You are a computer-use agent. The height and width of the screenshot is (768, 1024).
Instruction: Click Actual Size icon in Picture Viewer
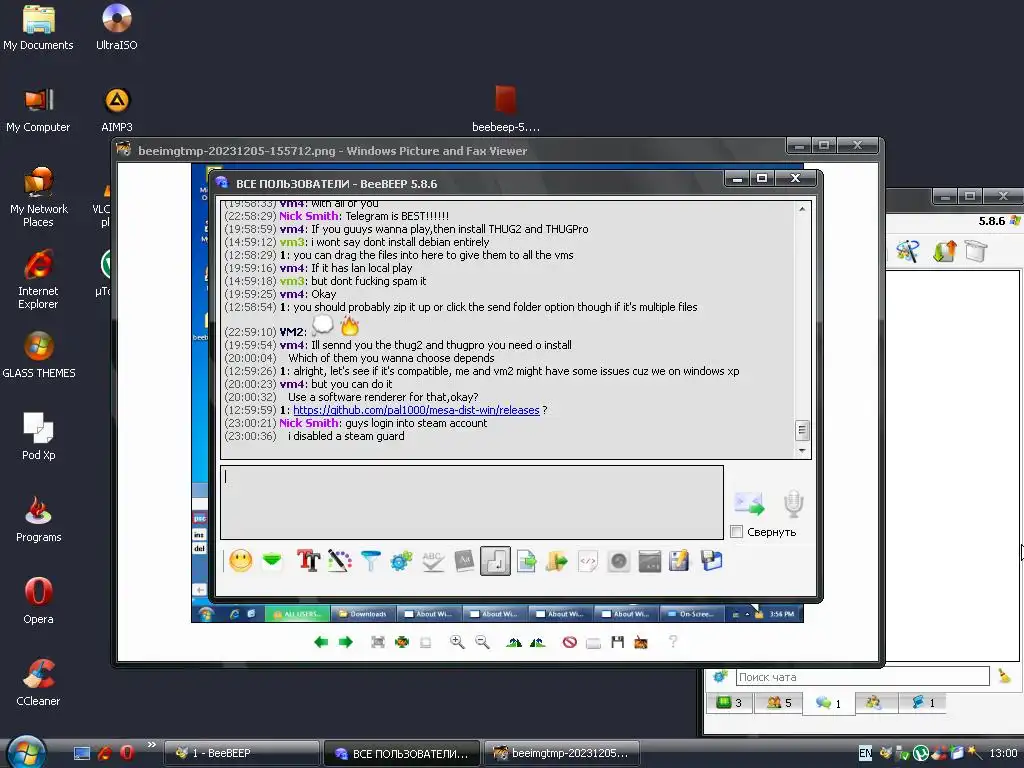[402, 643]
